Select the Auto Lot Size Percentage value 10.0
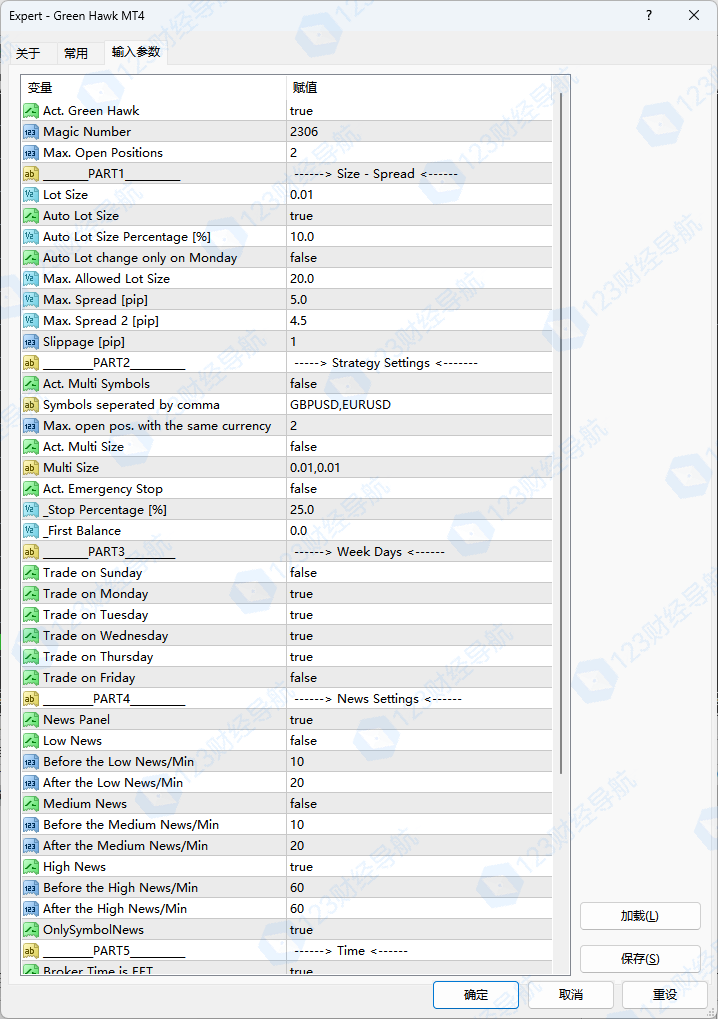The height and width of the screenshot is (1019, 718). [x=302, y=237]
